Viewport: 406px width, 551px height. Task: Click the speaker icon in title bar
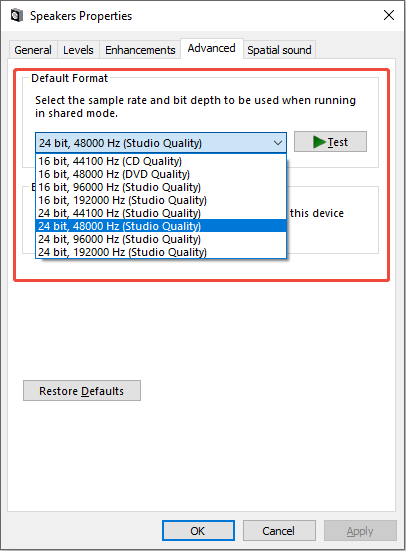(17, 15)
